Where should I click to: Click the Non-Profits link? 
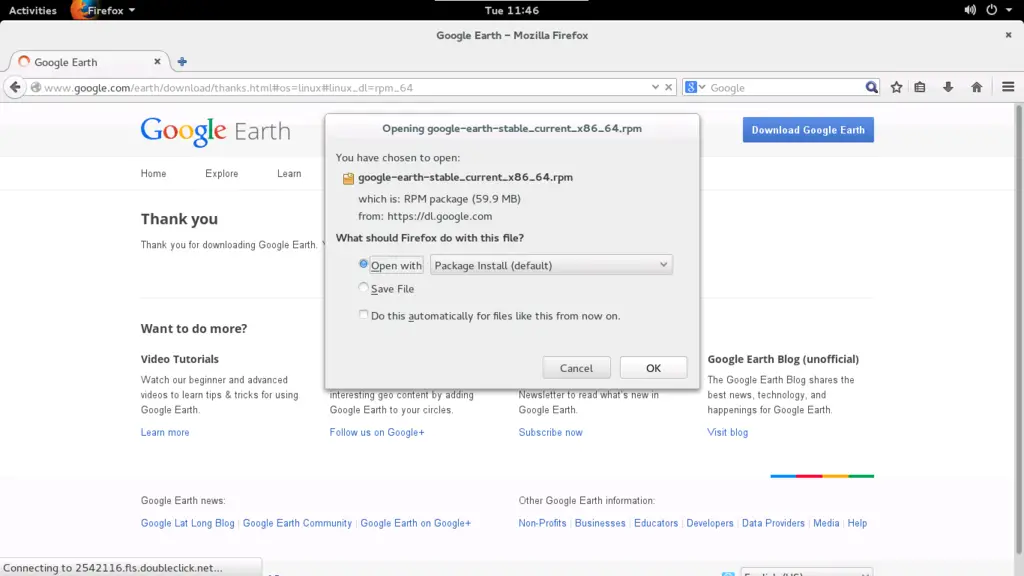click(542, 523)
